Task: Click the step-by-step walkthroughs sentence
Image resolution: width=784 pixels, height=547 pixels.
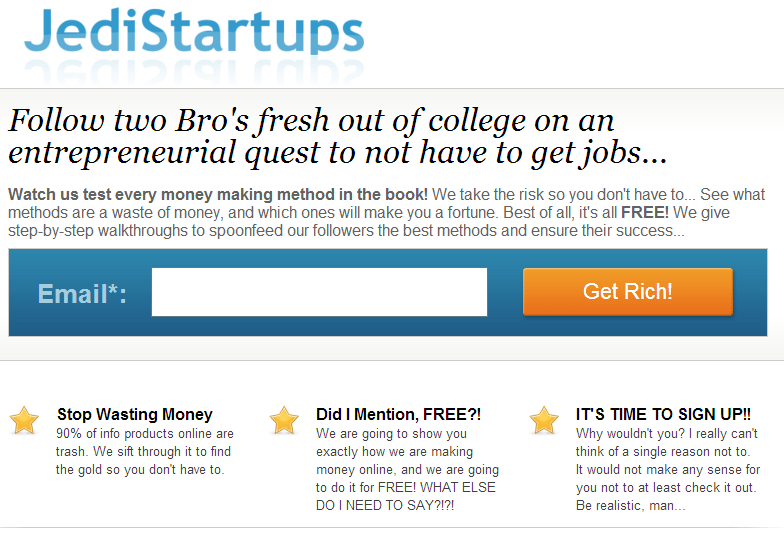Action: click(x=346, y=230)
